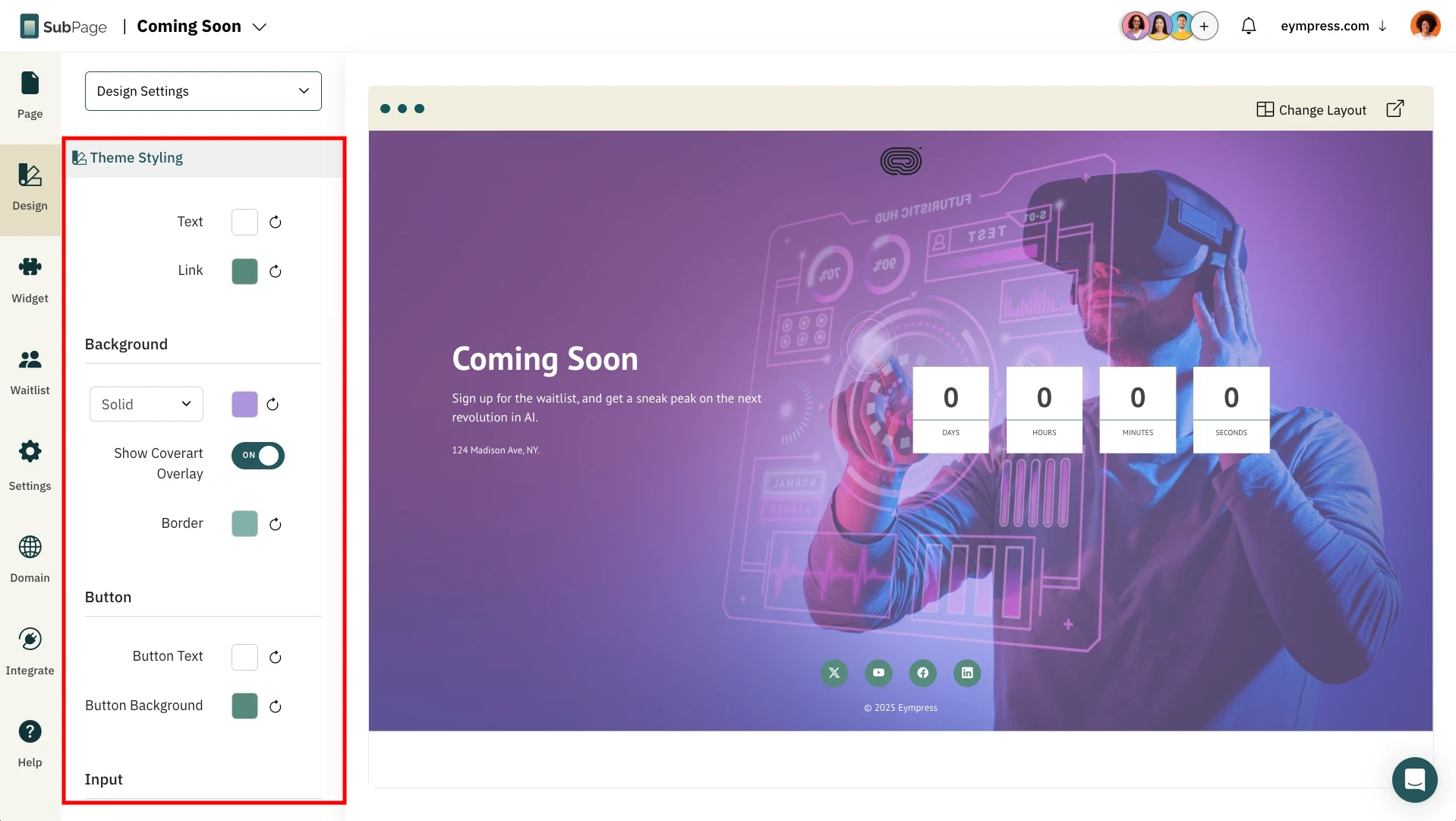Reset the Button Background color
Image resolution: width=1456 pixels, height=821 pixels.
(276, 706)
